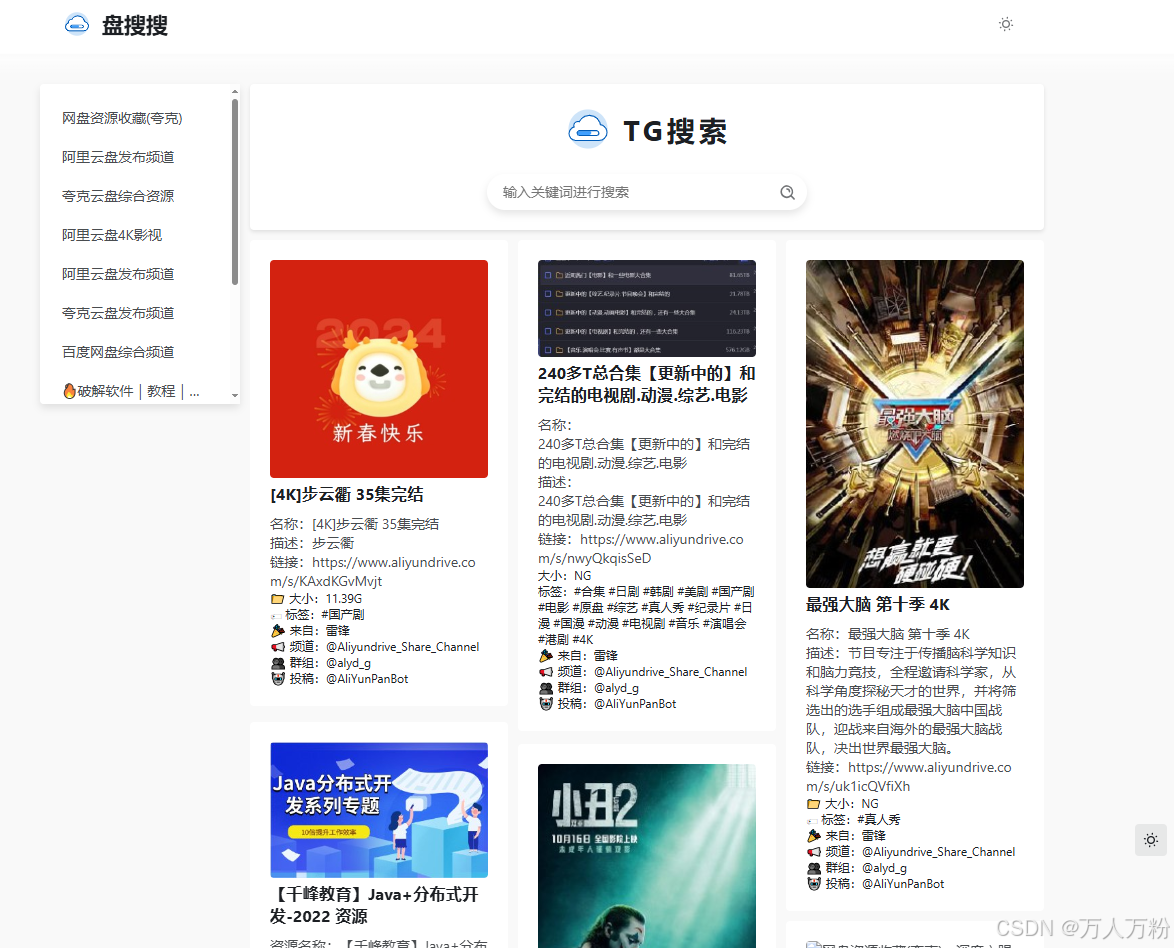The image size is (1174, 948).
Task: Open the 最强大脑 poster thumbnail
Action: [914, 423]
